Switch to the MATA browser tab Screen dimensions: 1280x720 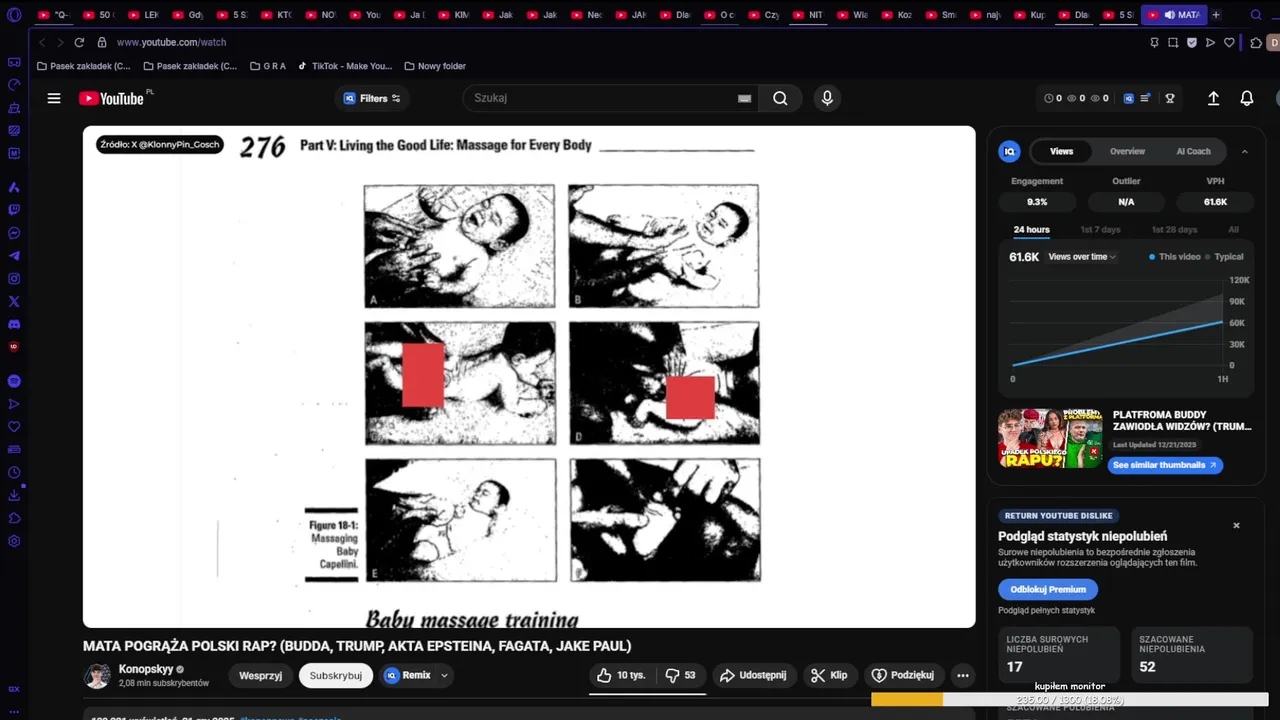click(x=1173, y=15)
